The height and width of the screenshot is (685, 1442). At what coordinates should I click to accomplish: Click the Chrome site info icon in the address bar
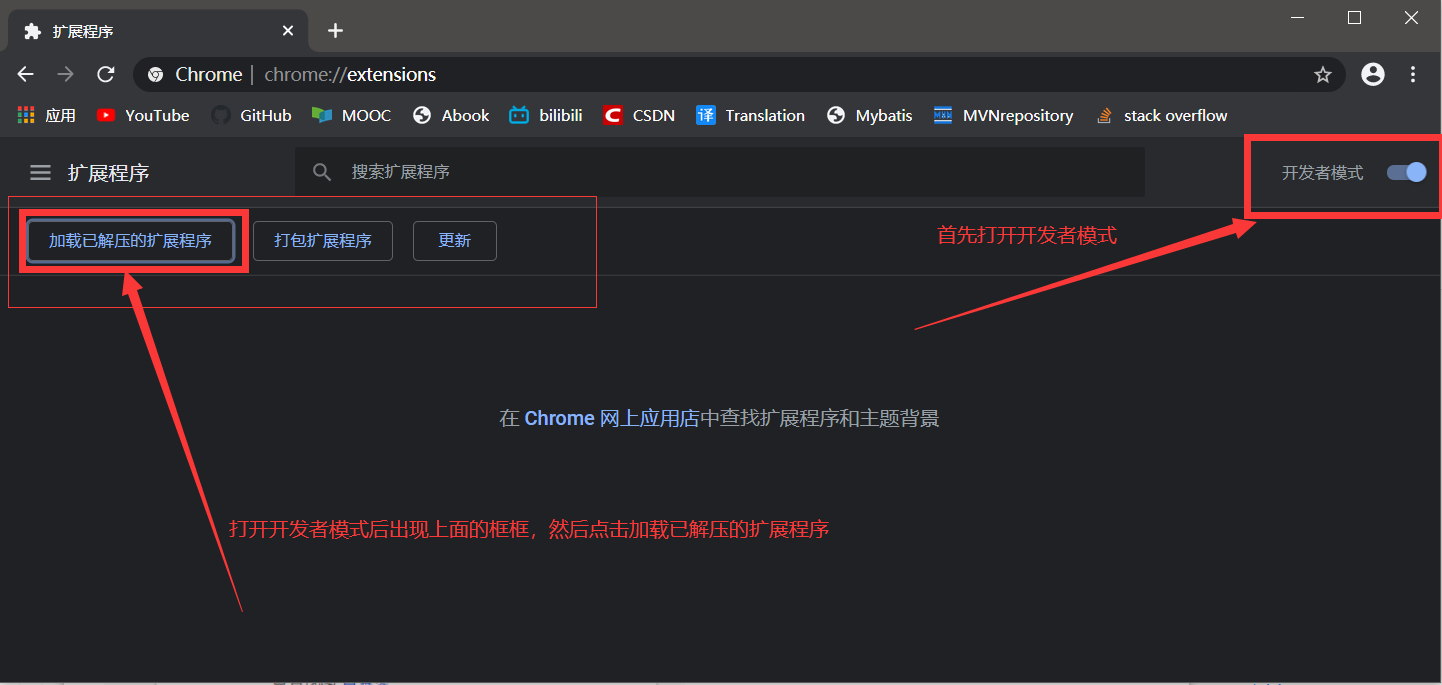(155, 74)
